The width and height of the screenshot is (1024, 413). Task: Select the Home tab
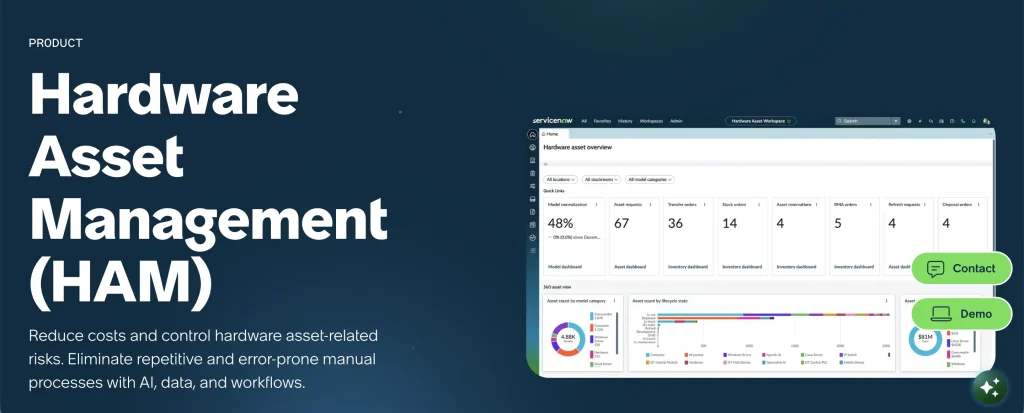pos(554,133)
